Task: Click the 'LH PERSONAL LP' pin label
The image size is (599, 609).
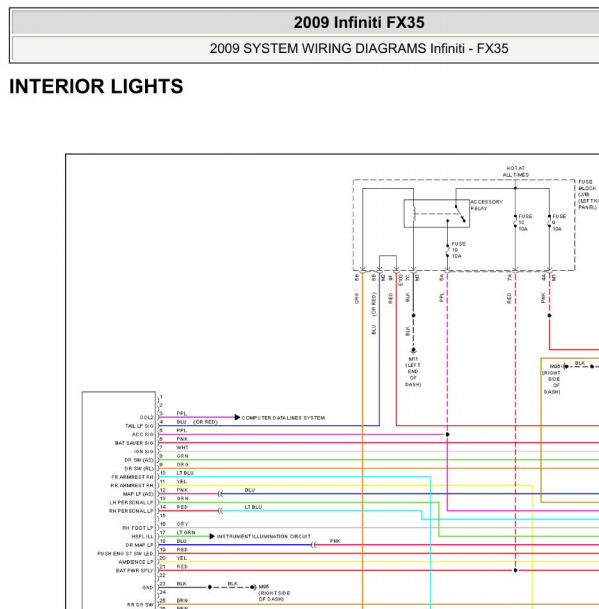Action: pyautogui.click(x=132, y=503)
